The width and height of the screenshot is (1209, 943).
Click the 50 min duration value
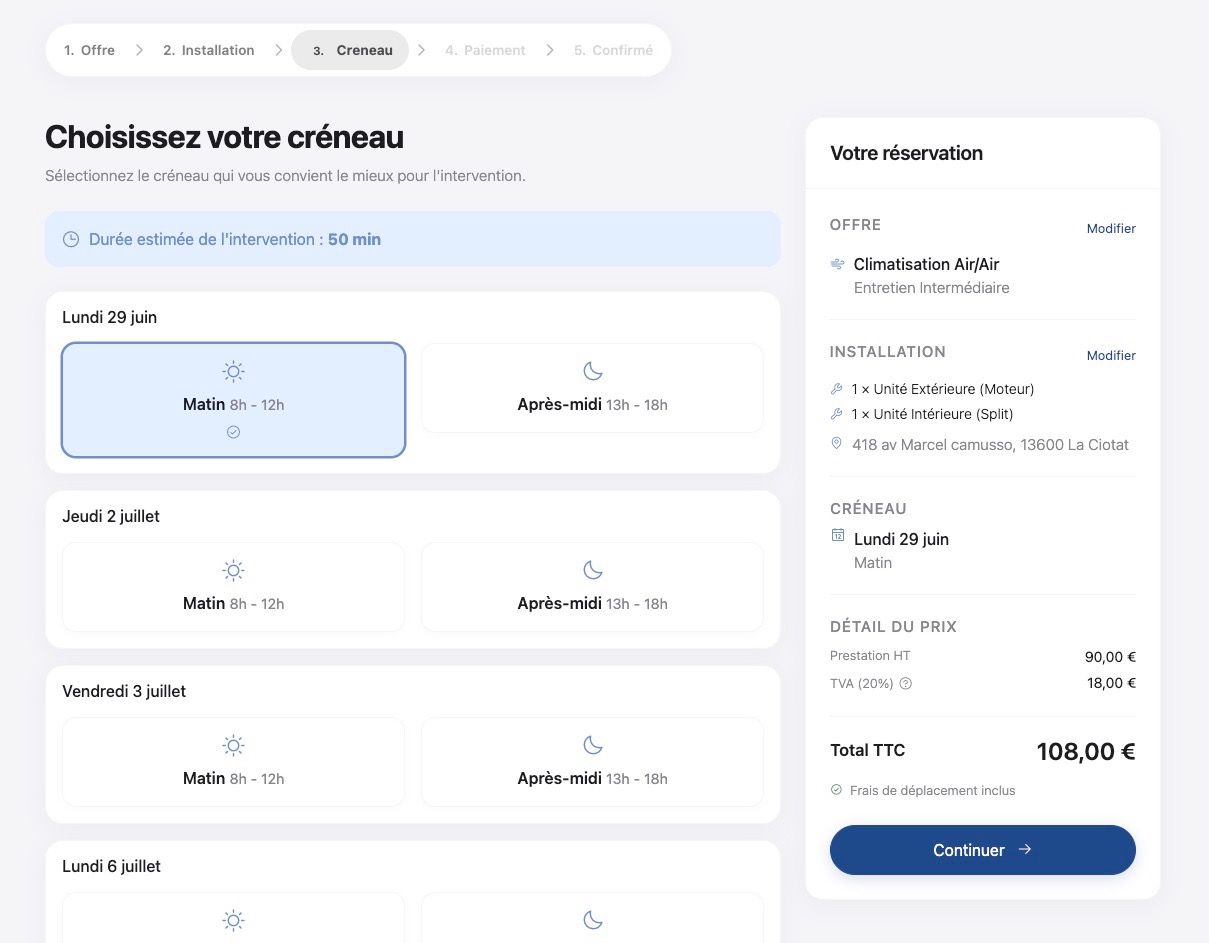pos(354,240)
